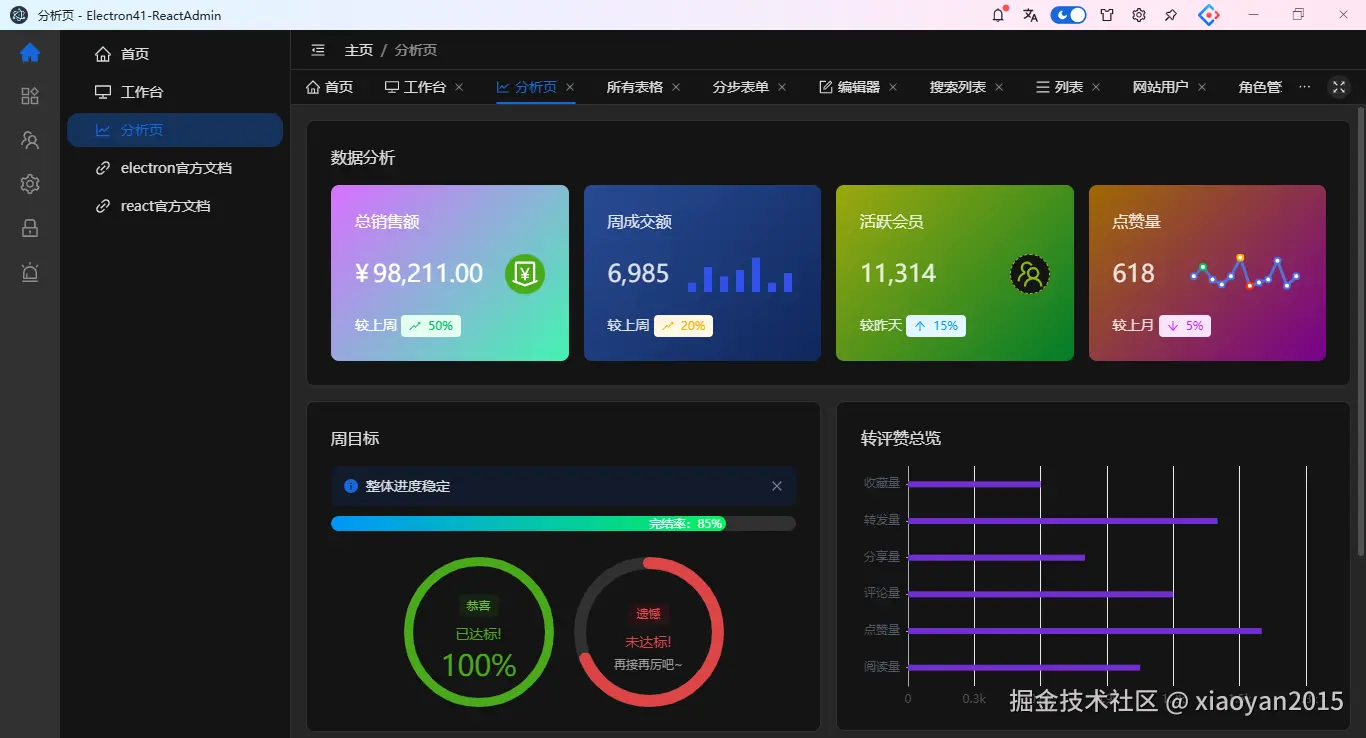This screenshot has width=1366, height=738.
Task: Close the 分步表单 tab
Action: (x=782, y=87)
